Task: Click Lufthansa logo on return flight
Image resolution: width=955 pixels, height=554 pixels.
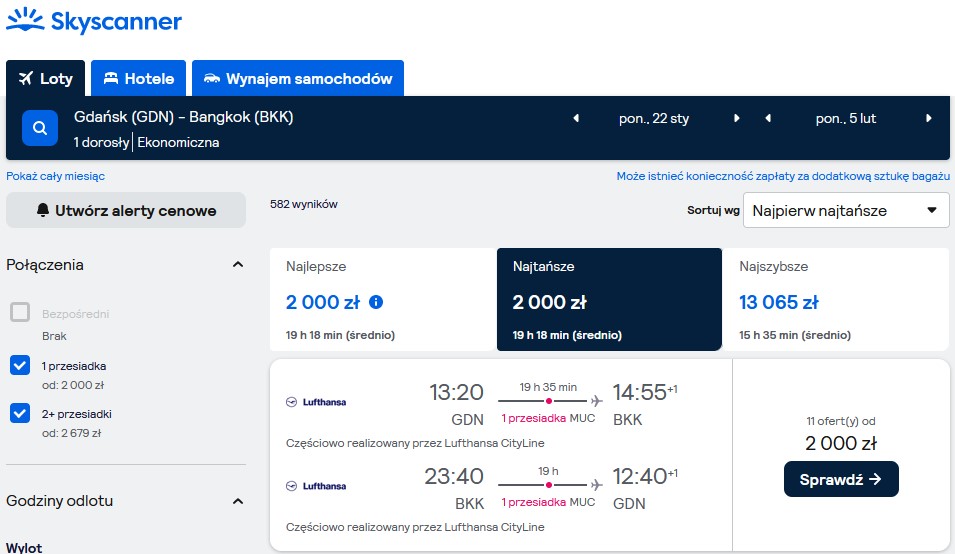Action: [316, 486]
